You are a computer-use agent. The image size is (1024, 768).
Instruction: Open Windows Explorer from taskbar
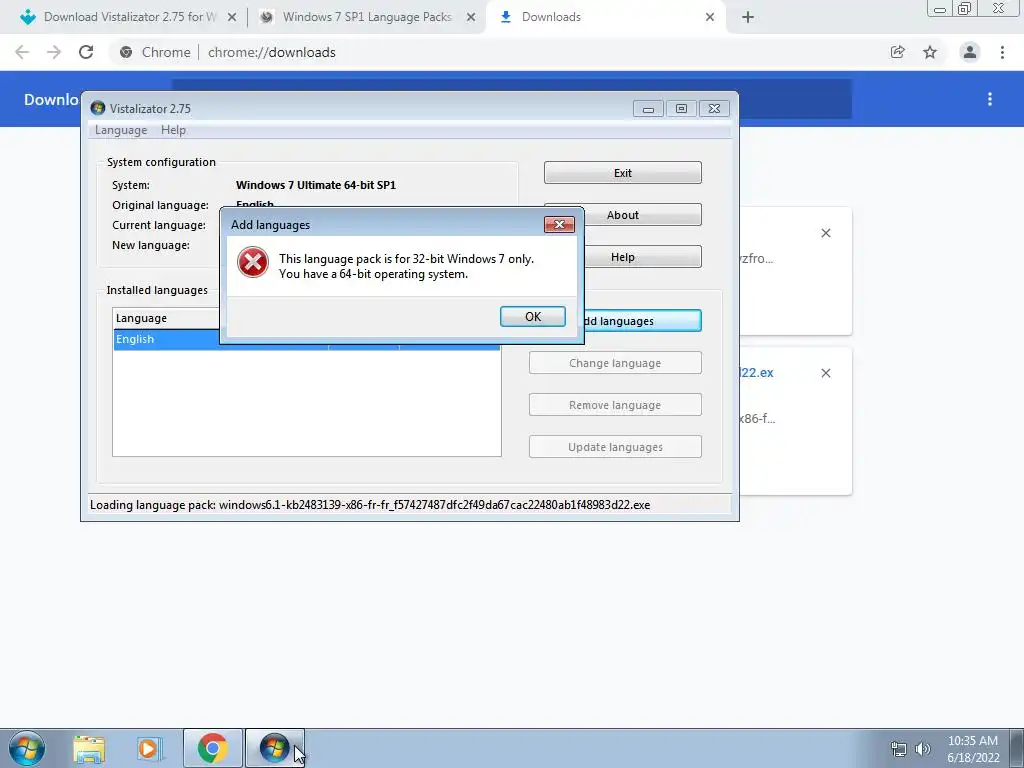[x=89, y=749]
